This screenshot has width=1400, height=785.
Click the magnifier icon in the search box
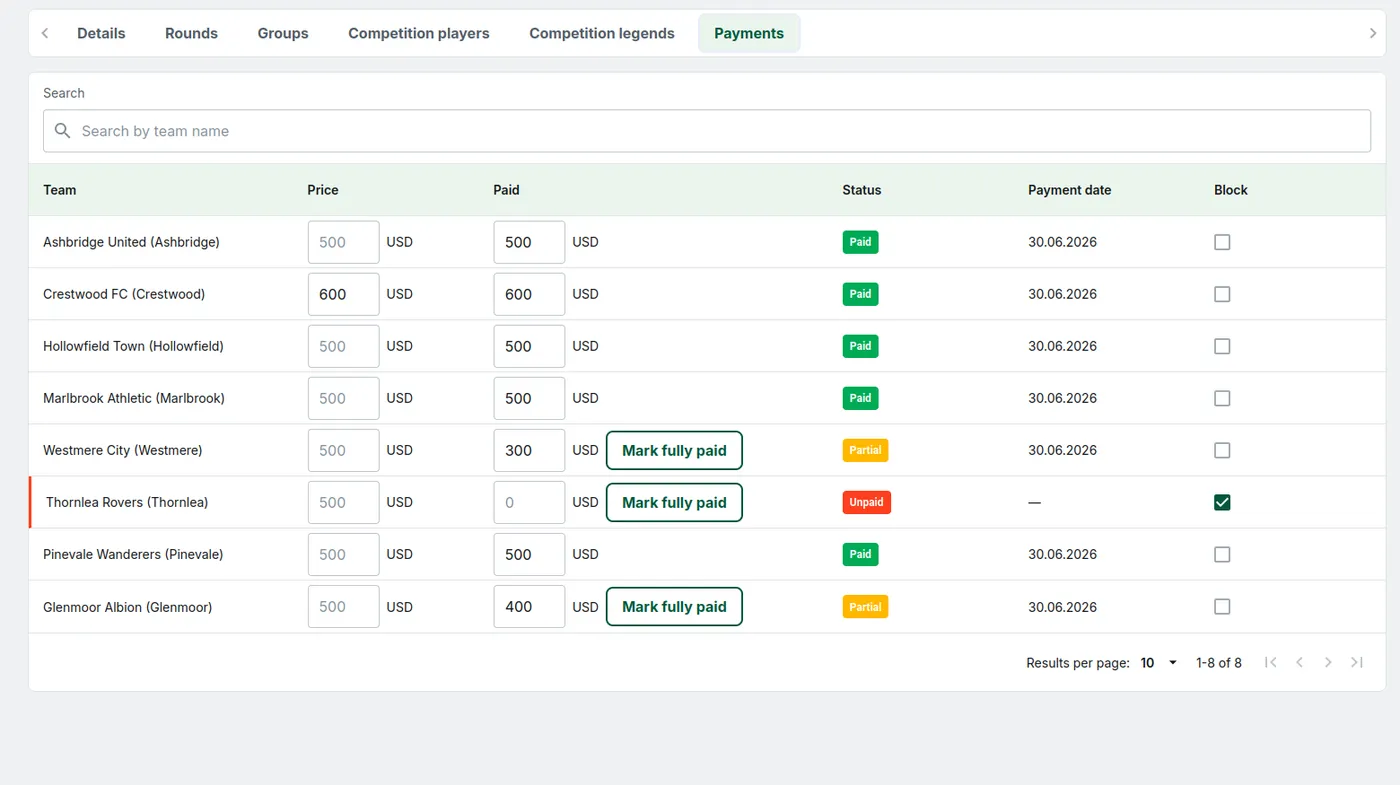pos(62,131)
